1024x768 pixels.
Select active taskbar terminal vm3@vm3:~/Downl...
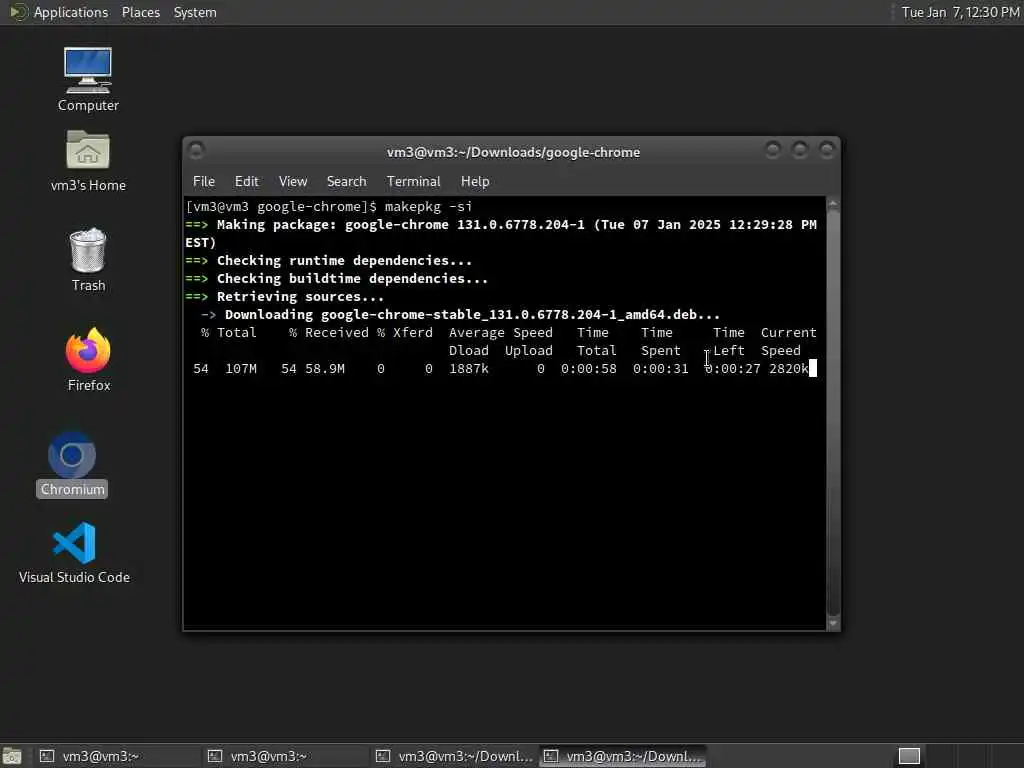click(623, 756)
